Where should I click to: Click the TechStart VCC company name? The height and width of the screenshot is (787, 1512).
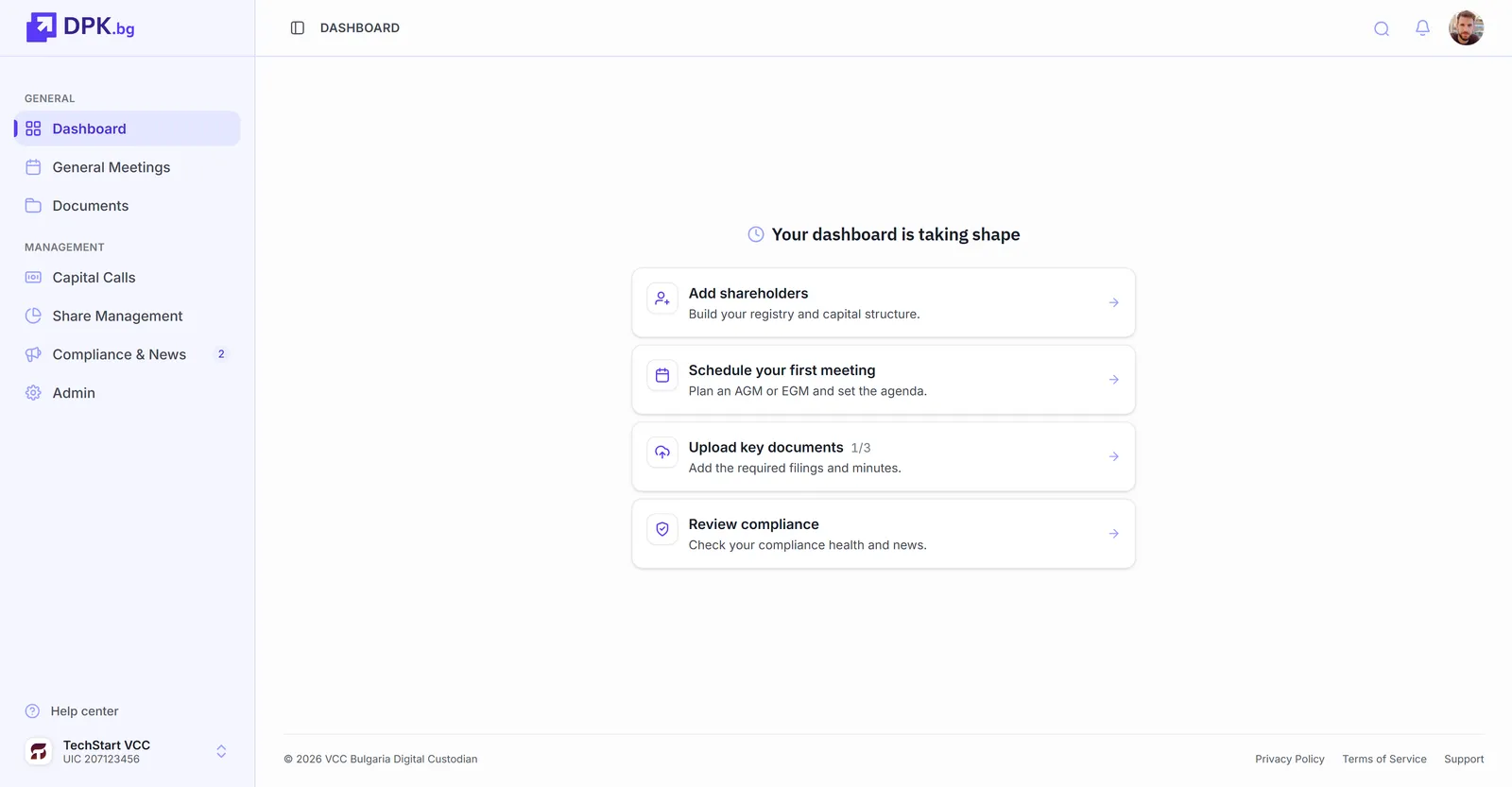(107, 745)
